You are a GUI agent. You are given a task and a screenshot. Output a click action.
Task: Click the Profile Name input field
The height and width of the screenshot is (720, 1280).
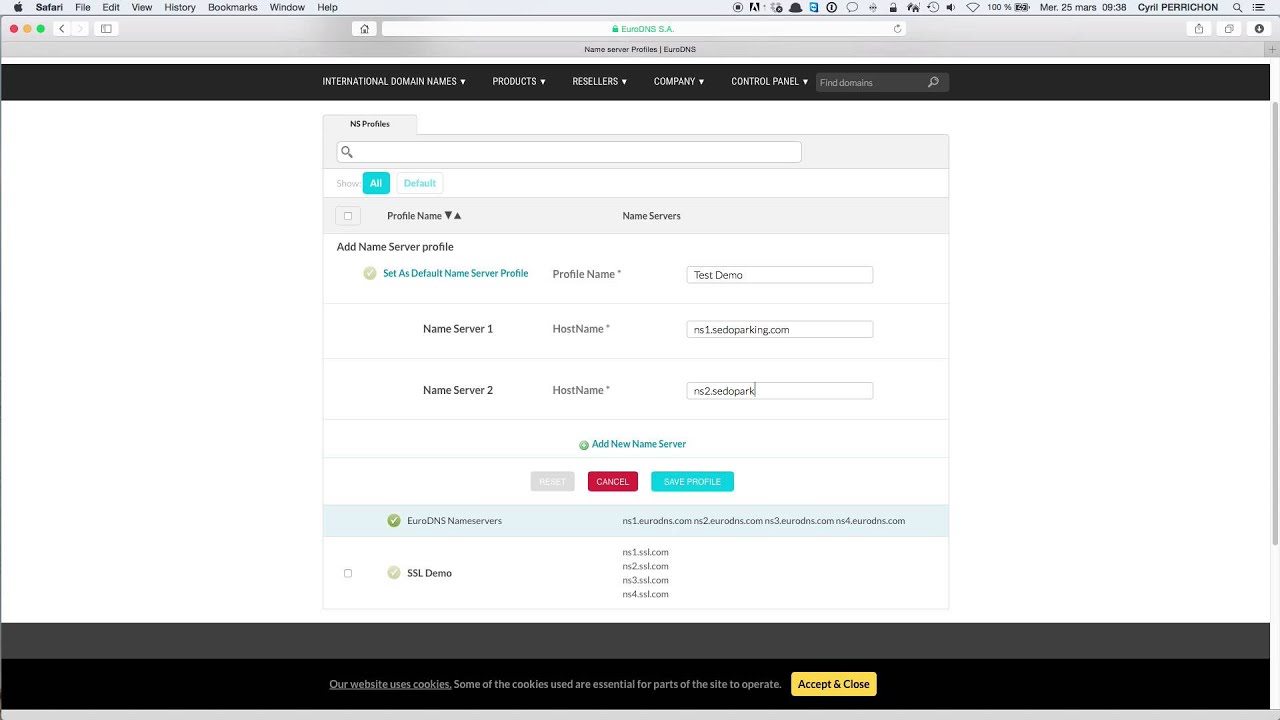[x=780, y=275]
